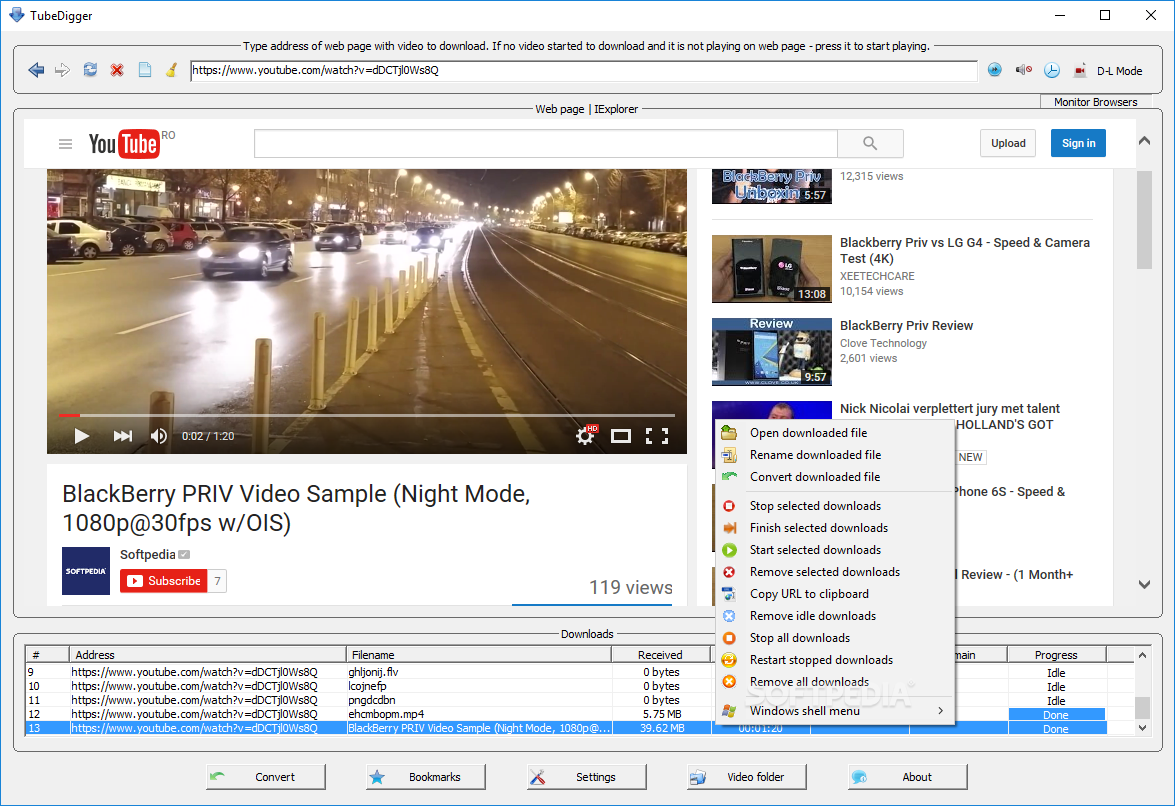The height and width of the screenshot is (806, 1175).
Task: Open a blank page with the sheet icon
Action: click(x=145, y=70)
